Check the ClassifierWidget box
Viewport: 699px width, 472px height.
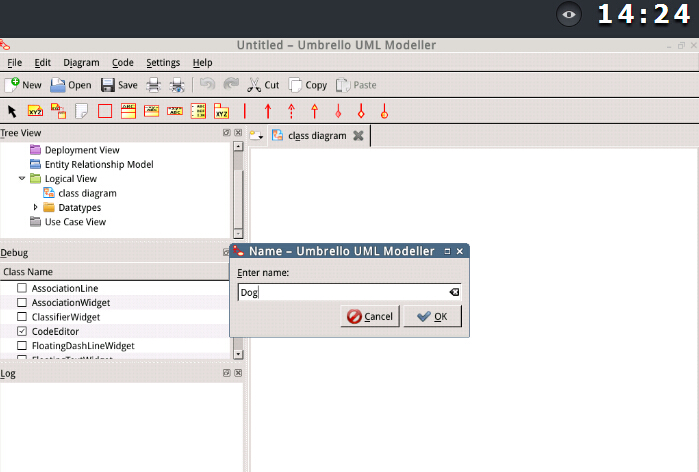(22, 316)
